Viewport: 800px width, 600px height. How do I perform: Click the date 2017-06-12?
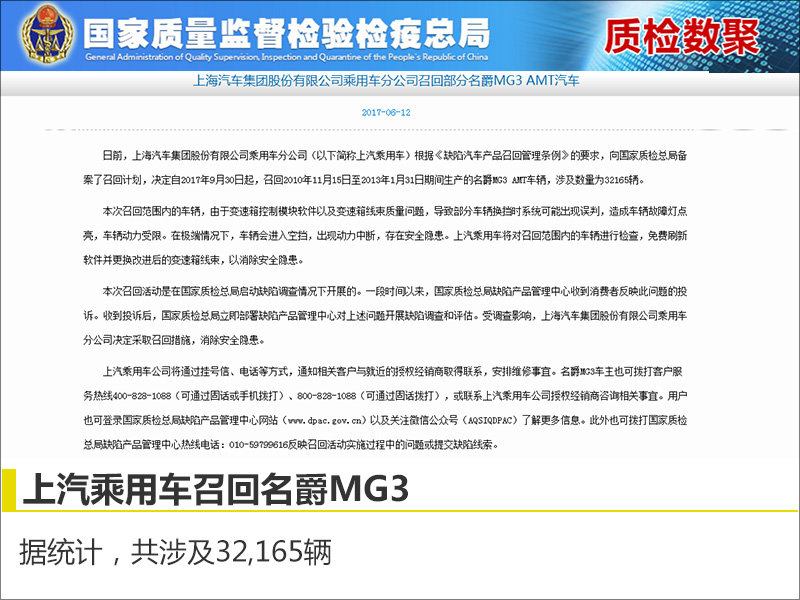coord(386,113)
